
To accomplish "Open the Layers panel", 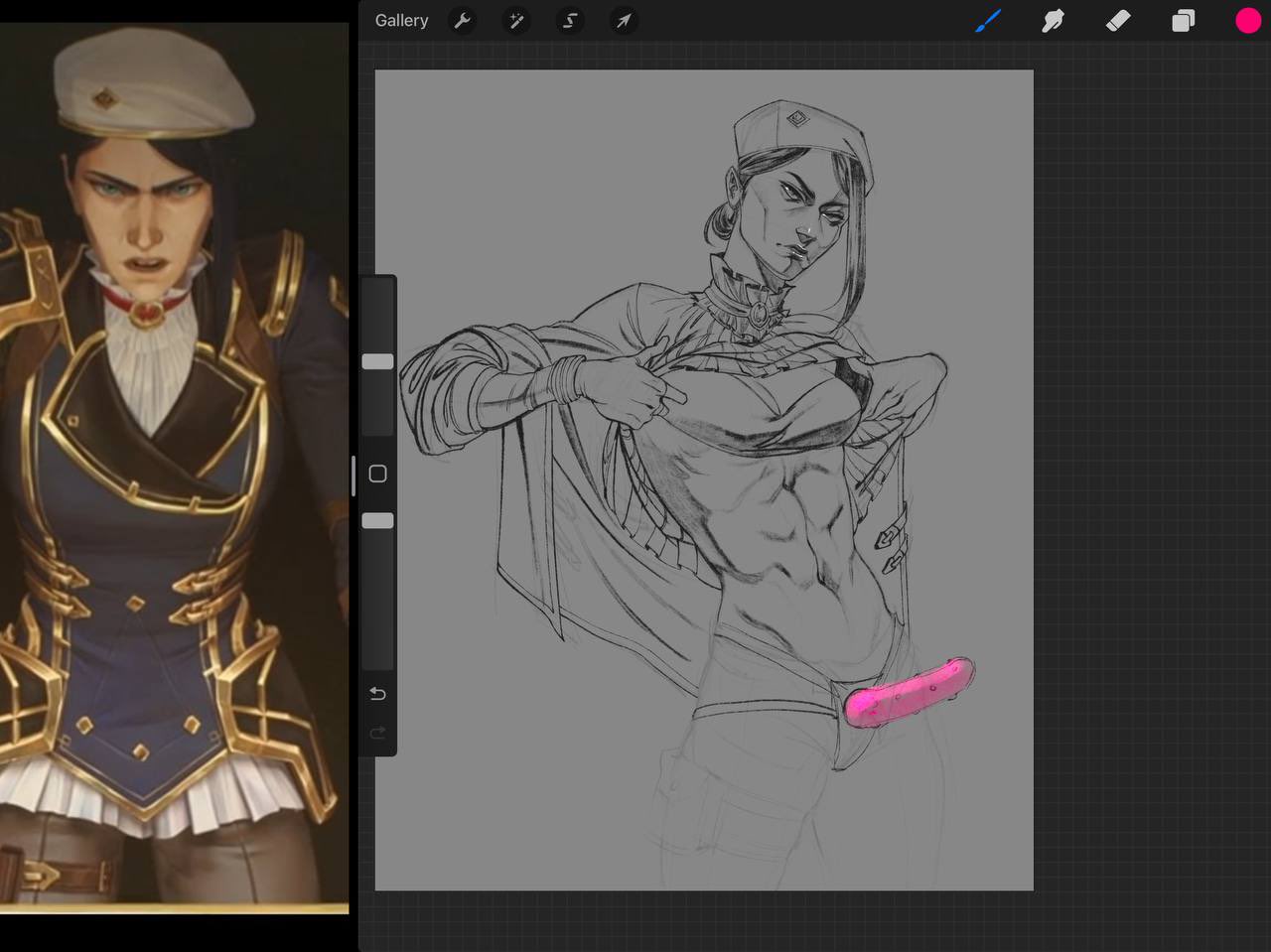I will point(1183,21).
